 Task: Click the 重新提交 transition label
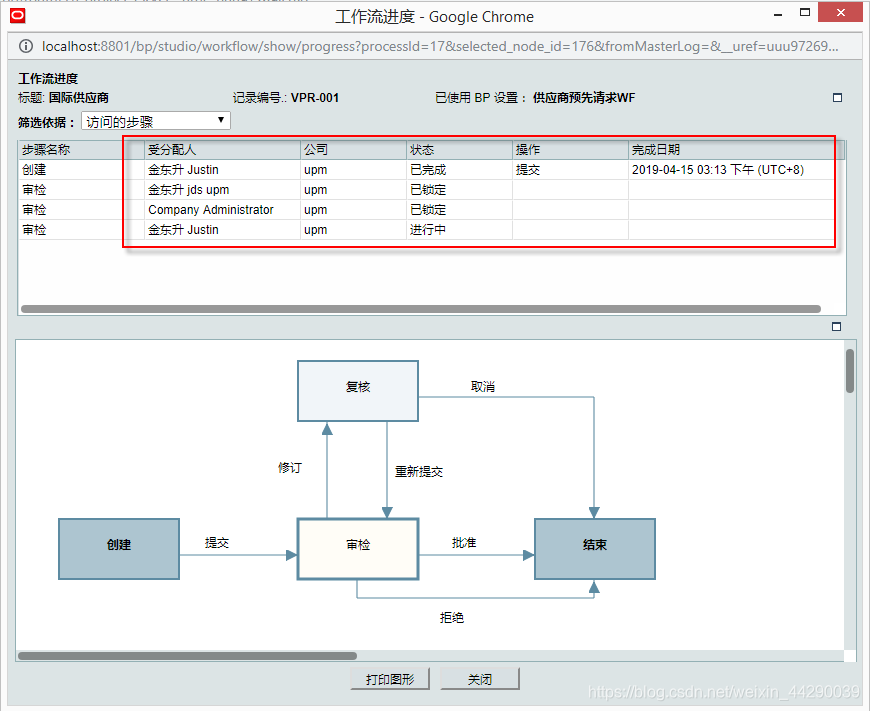pos(419,472)
